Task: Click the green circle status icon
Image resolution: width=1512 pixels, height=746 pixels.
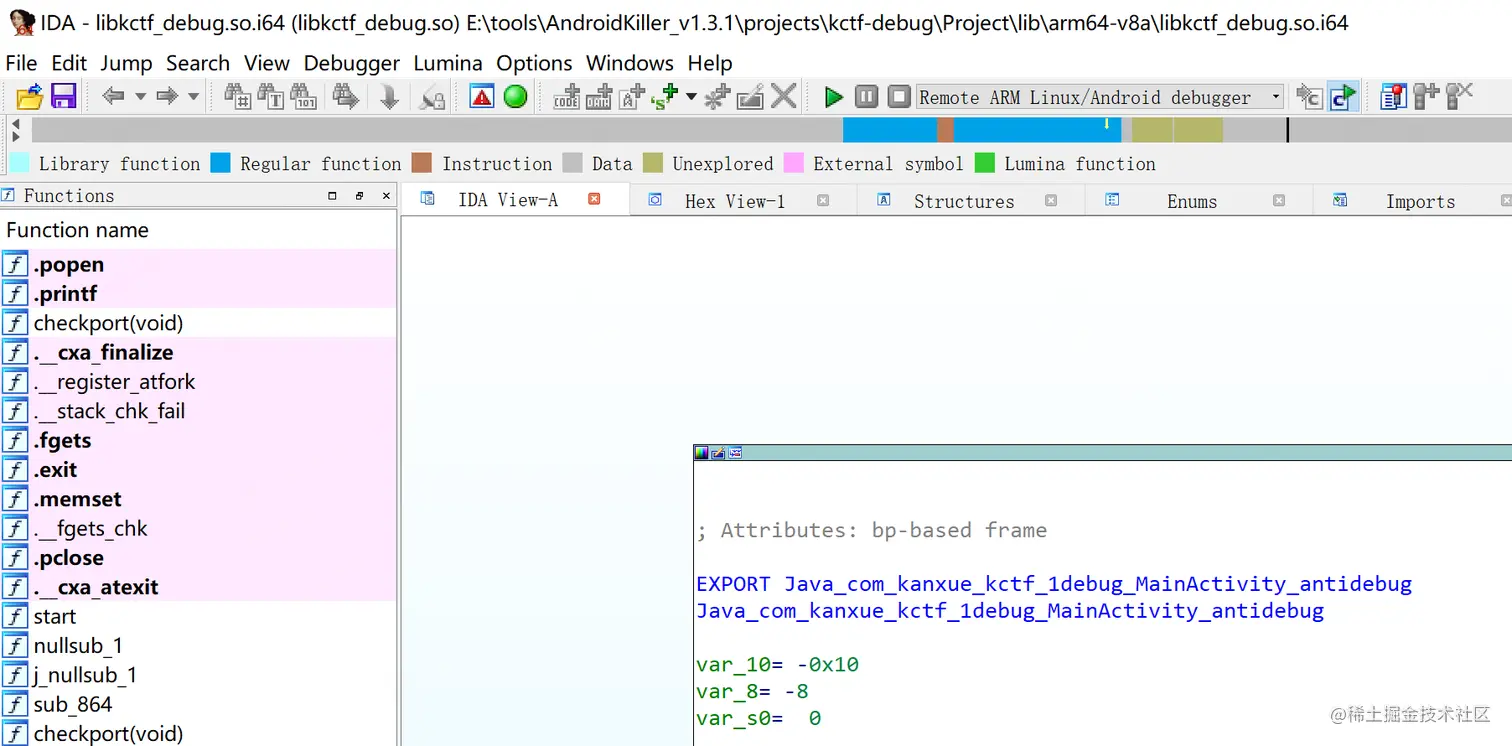Action: (516, 97)
